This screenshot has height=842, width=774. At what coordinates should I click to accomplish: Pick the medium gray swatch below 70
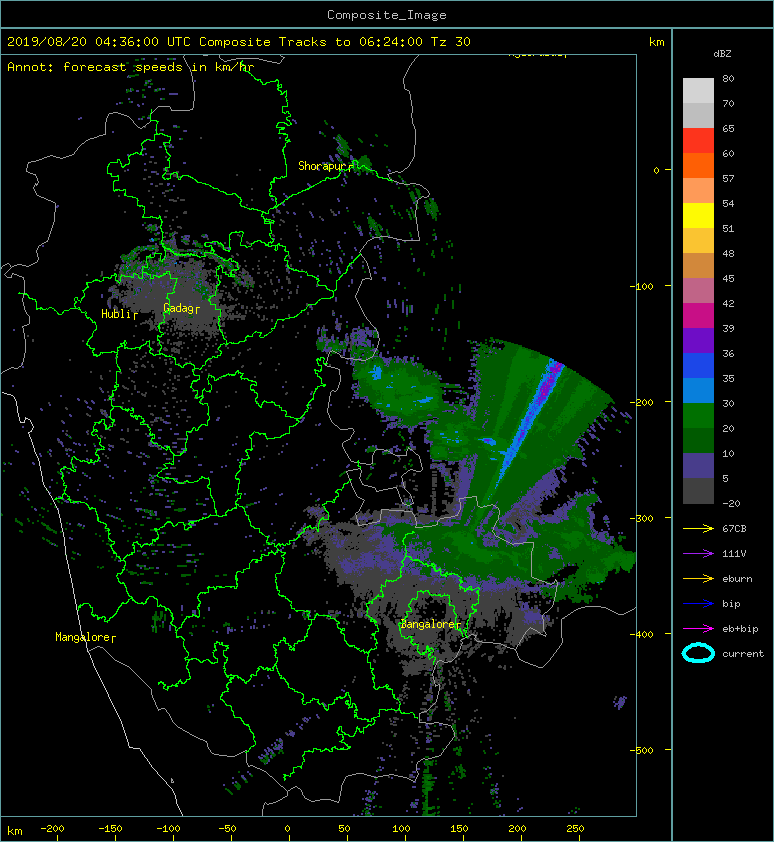pos(698,115)
